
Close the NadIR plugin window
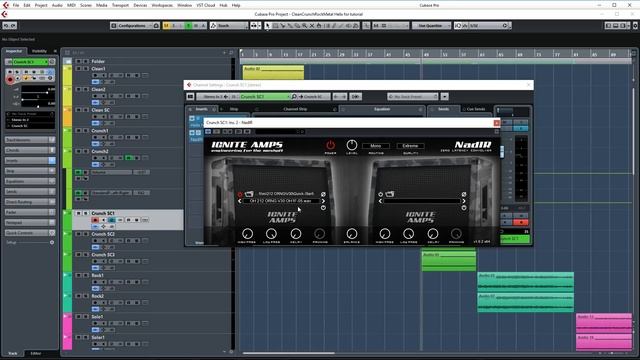496,122
